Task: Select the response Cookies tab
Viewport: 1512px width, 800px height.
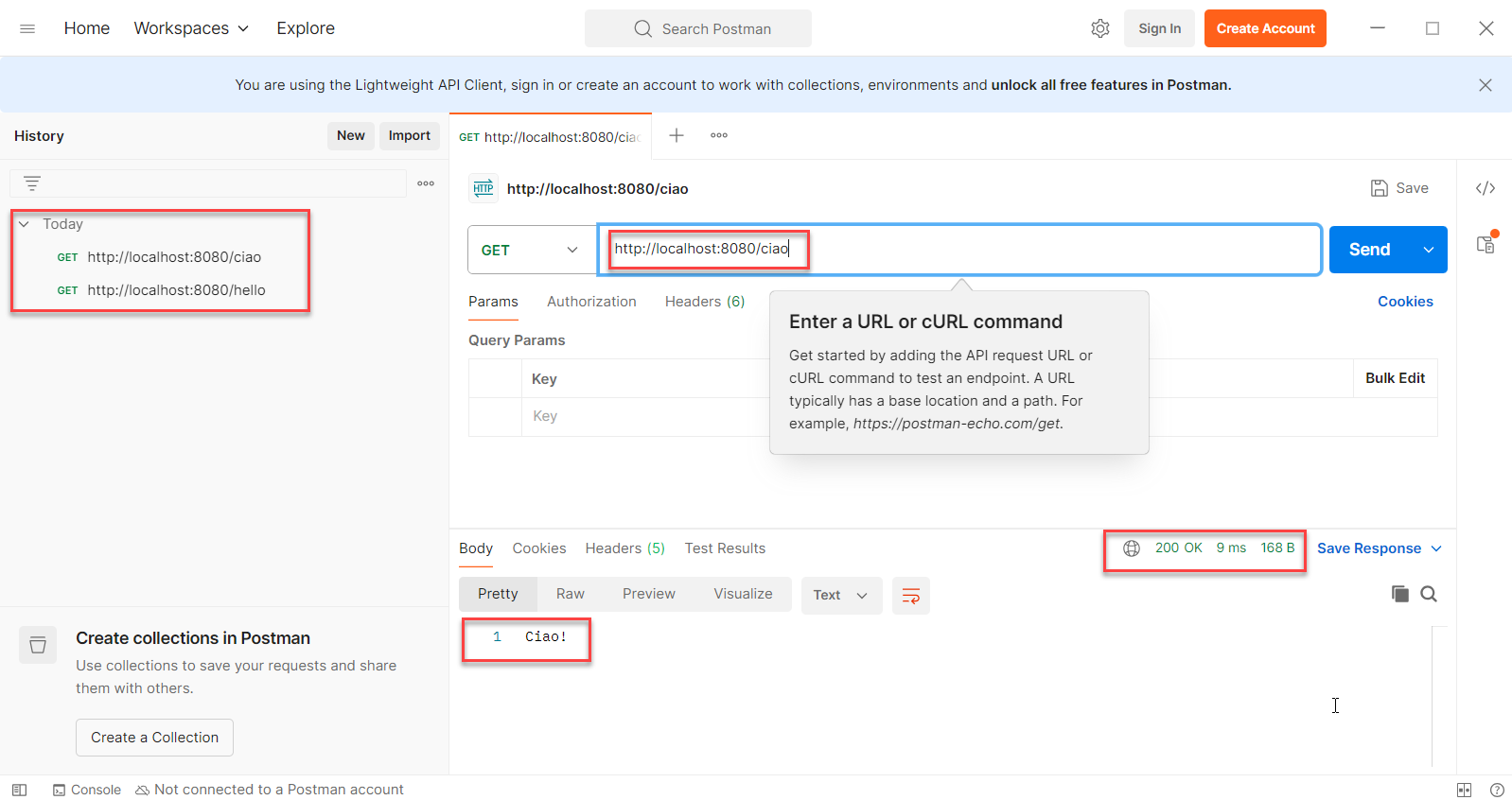Action: (x=539, y=548)
